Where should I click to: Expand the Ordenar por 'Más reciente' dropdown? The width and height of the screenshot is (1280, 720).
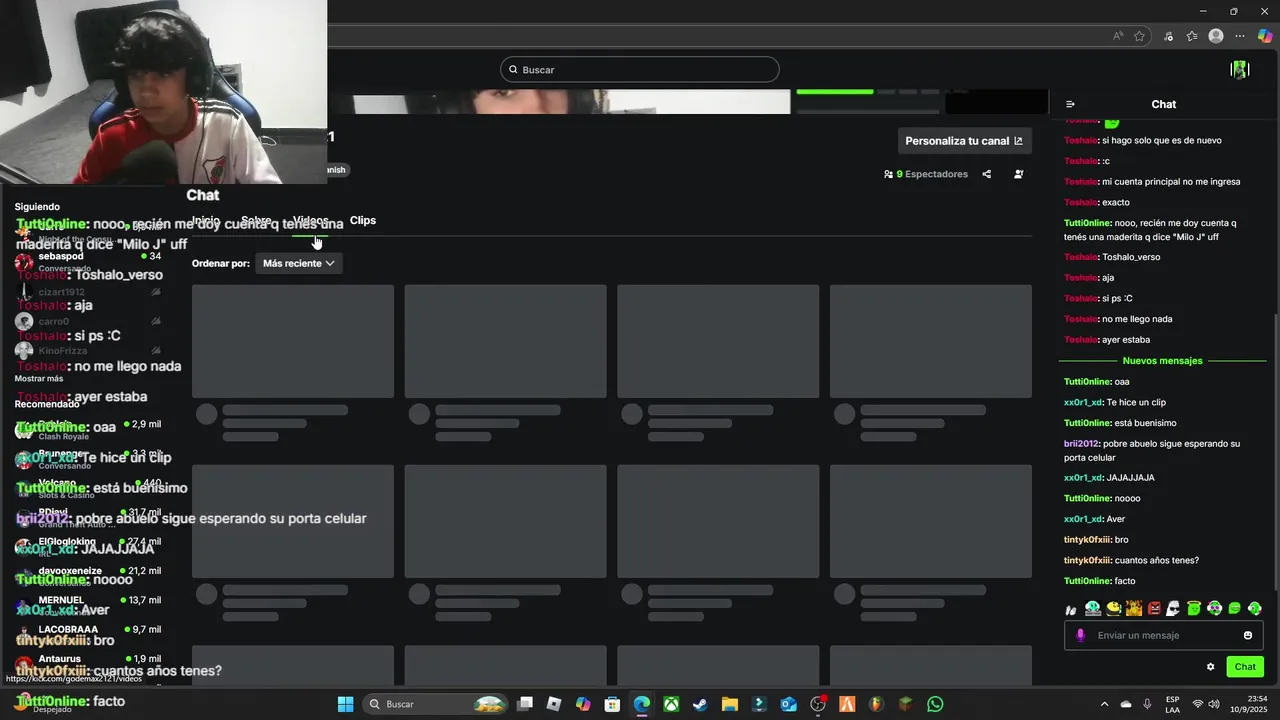pos(298,263)
